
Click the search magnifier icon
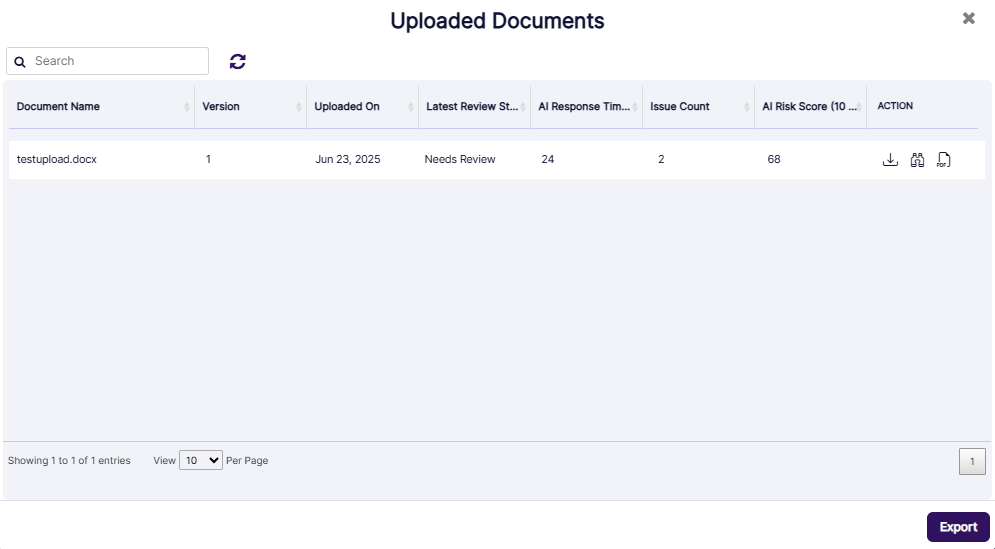pos(20,62)
